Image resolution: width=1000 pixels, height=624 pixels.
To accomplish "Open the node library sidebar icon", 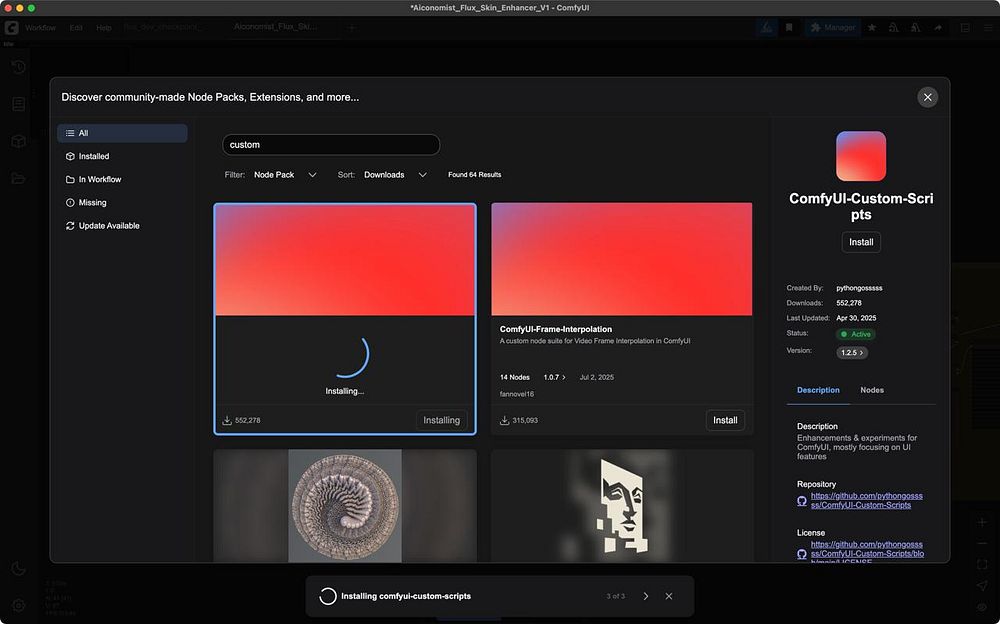I will pos(18,104).
